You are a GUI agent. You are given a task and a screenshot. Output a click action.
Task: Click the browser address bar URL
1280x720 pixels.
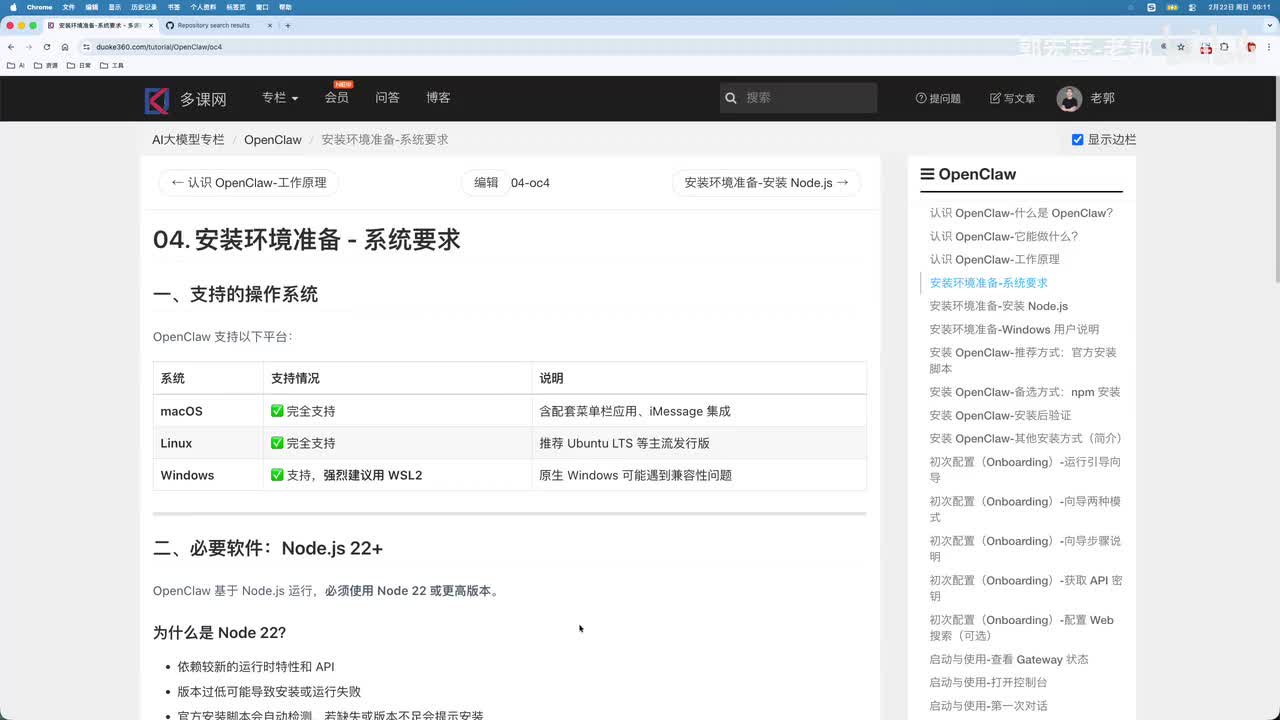click(x=159, y=47)
